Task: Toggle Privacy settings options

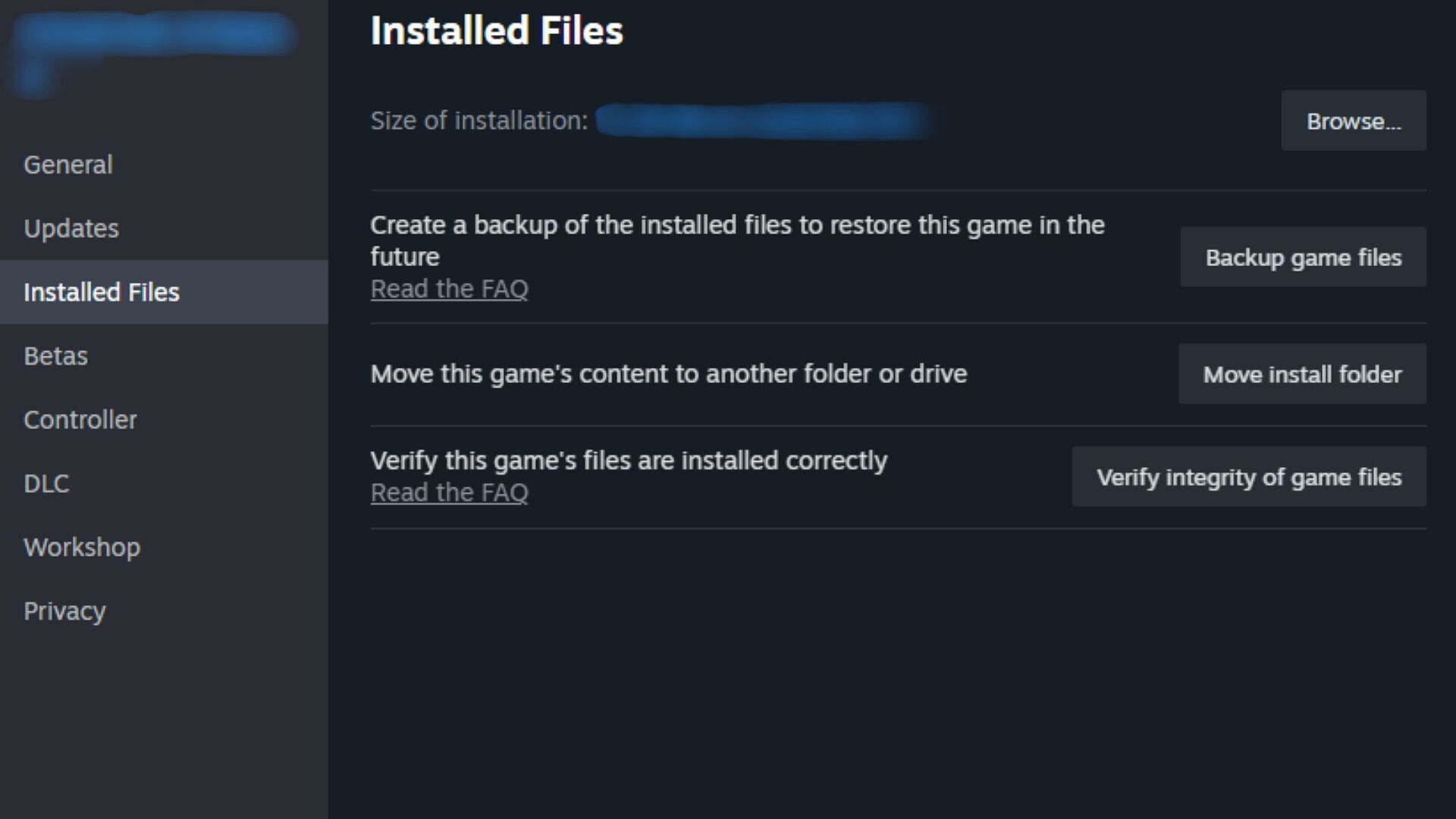Action: (x=65, y=611)
